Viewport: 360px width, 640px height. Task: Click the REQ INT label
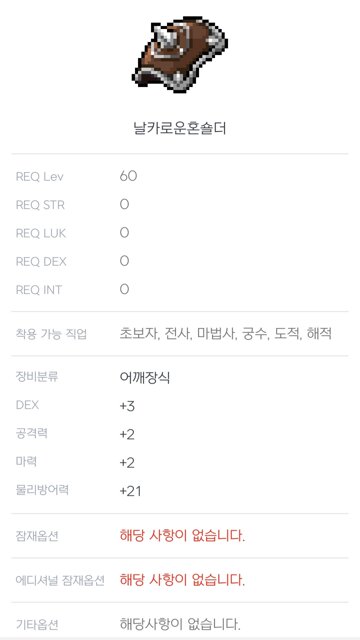coord(39,290)
